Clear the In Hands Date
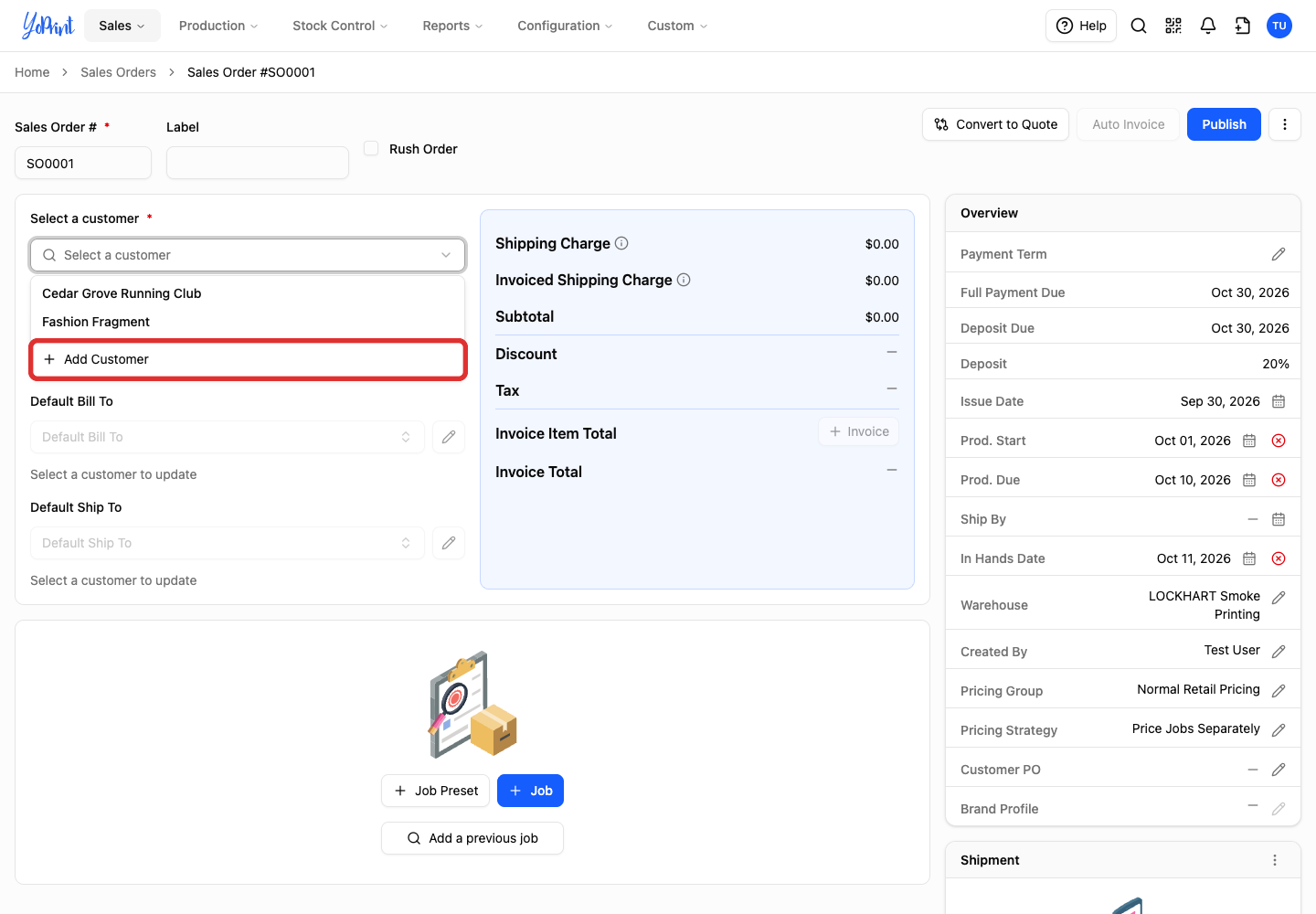Viewport: 1316px width, 914px height. coord(1279,558)
